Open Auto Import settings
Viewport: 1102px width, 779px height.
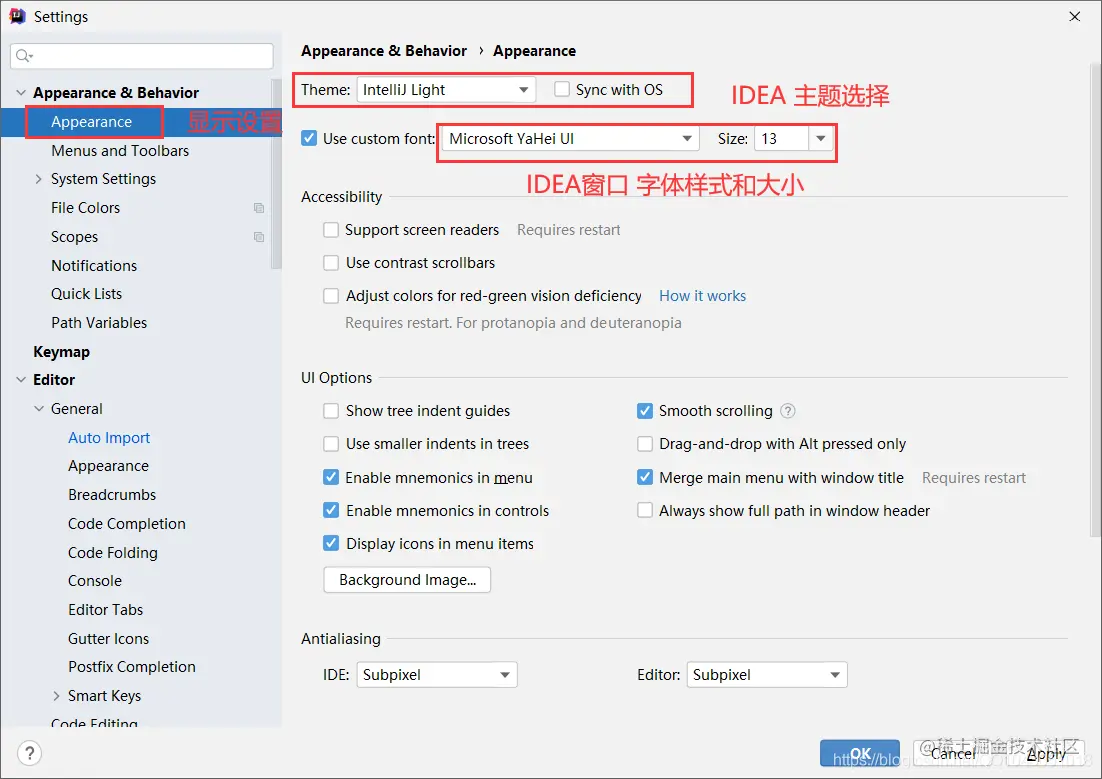109,437
